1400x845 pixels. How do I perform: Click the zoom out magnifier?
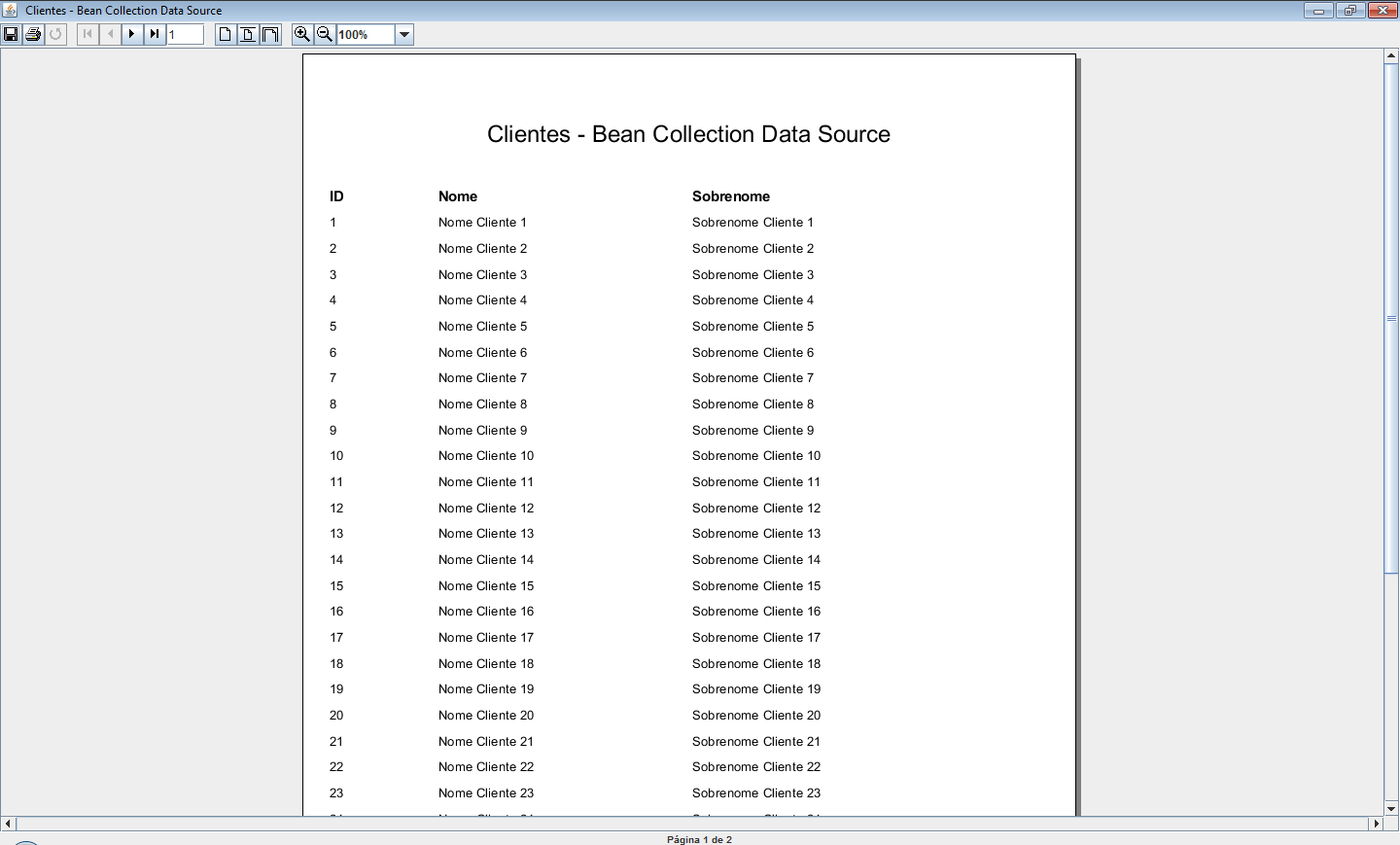pyautogui.click(x=325, y=34)
